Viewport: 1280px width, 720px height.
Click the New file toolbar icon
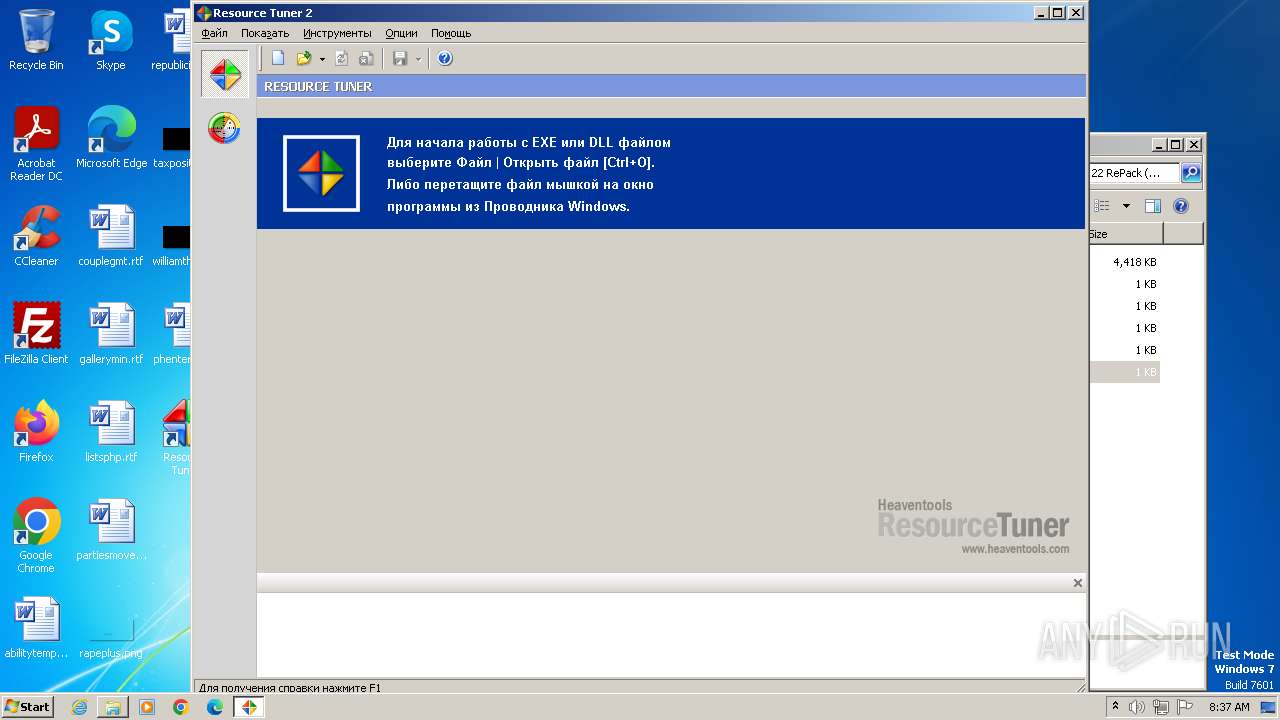pyautogui.click(x=278, y=59)
